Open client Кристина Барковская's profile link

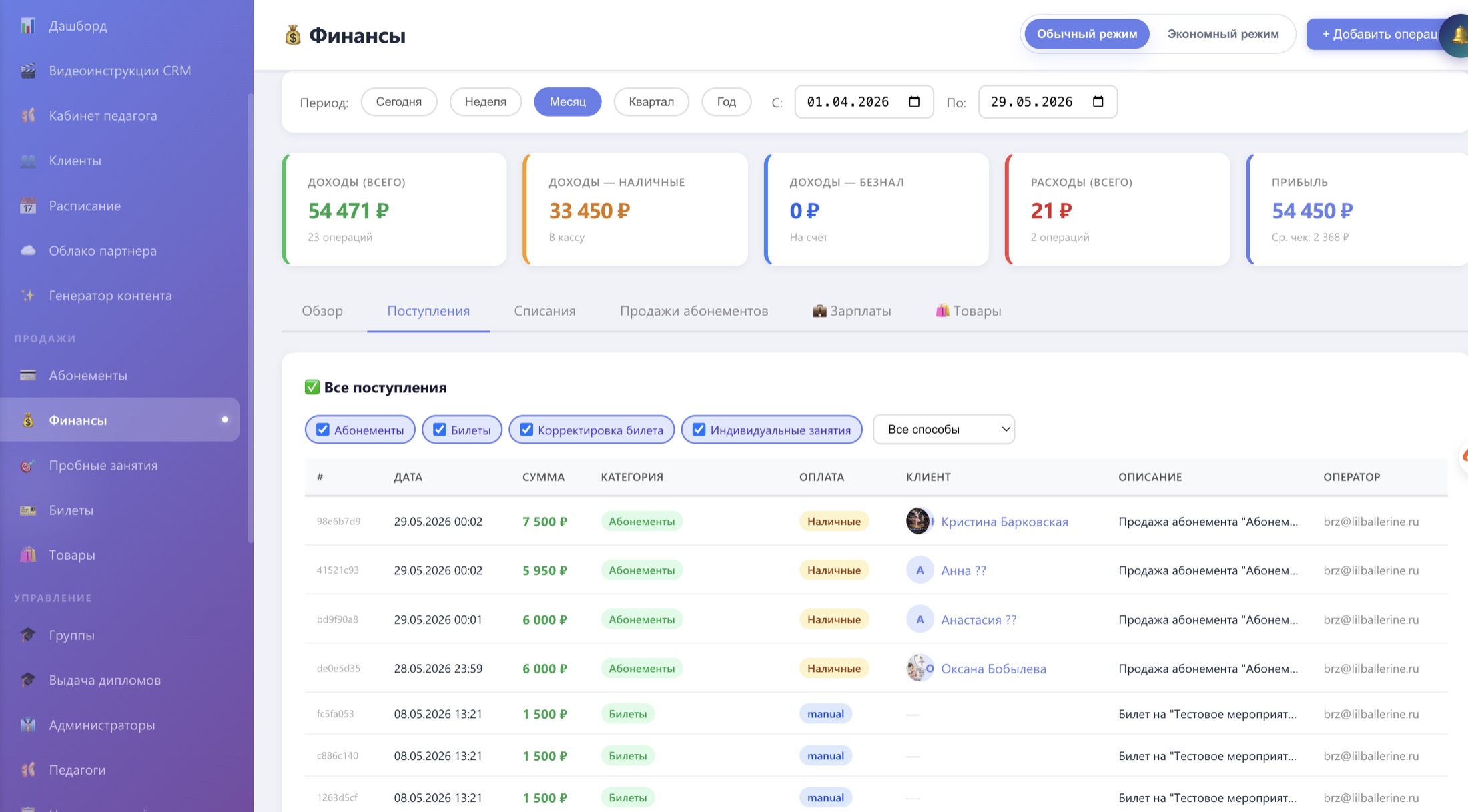(x=1004, y=522)
